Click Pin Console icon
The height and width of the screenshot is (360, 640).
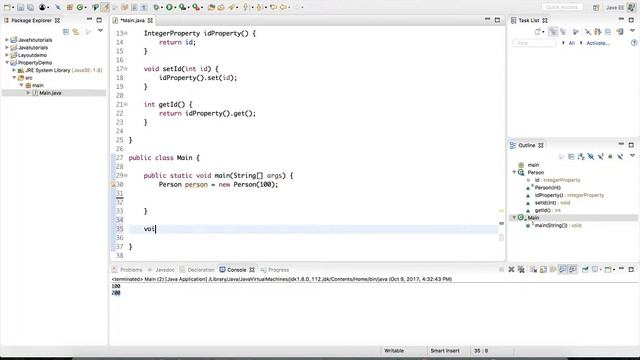click(x=585, y=269)
